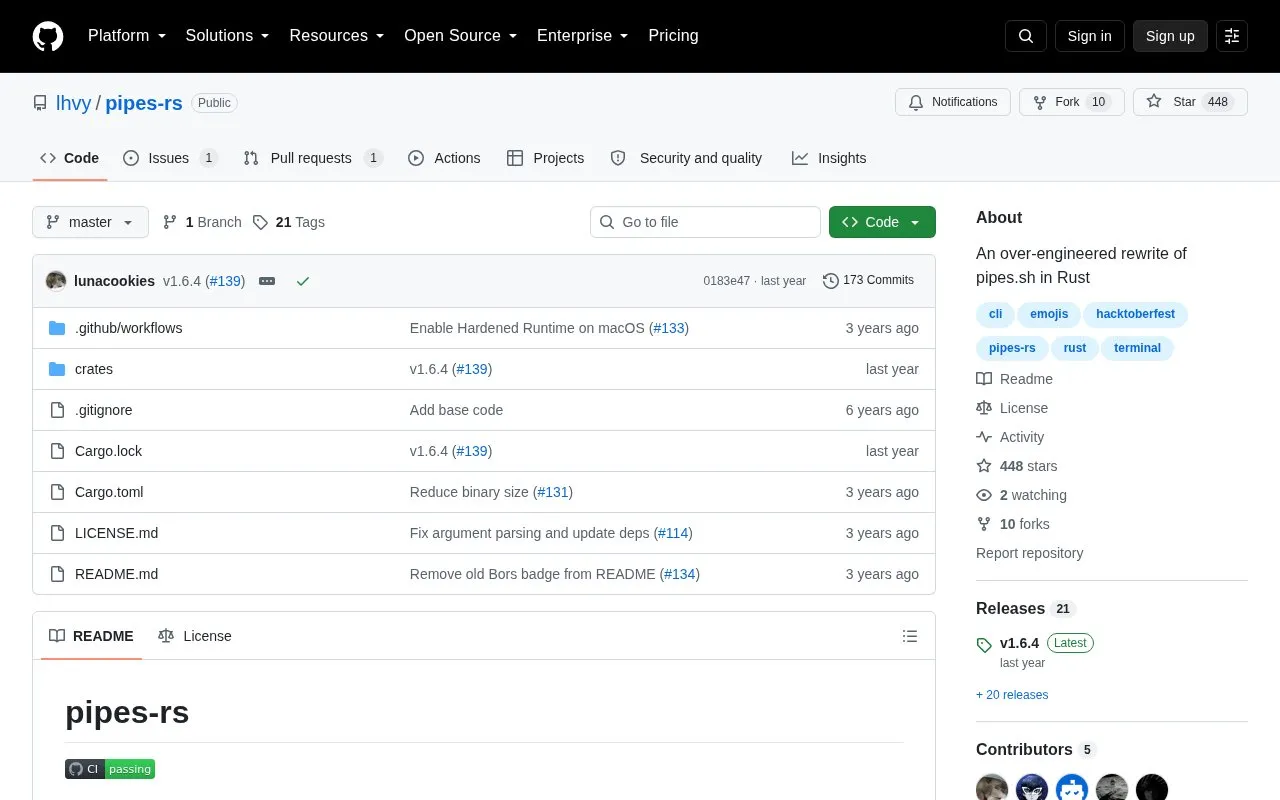Click the first contributor avatar
The height and width of the screenshot is (800, 1280).
(992, 789)
